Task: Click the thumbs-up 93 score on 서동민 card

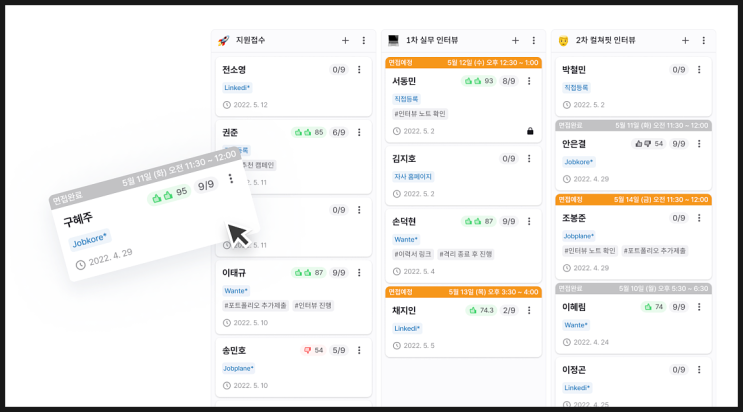Action: click(479, 81)
